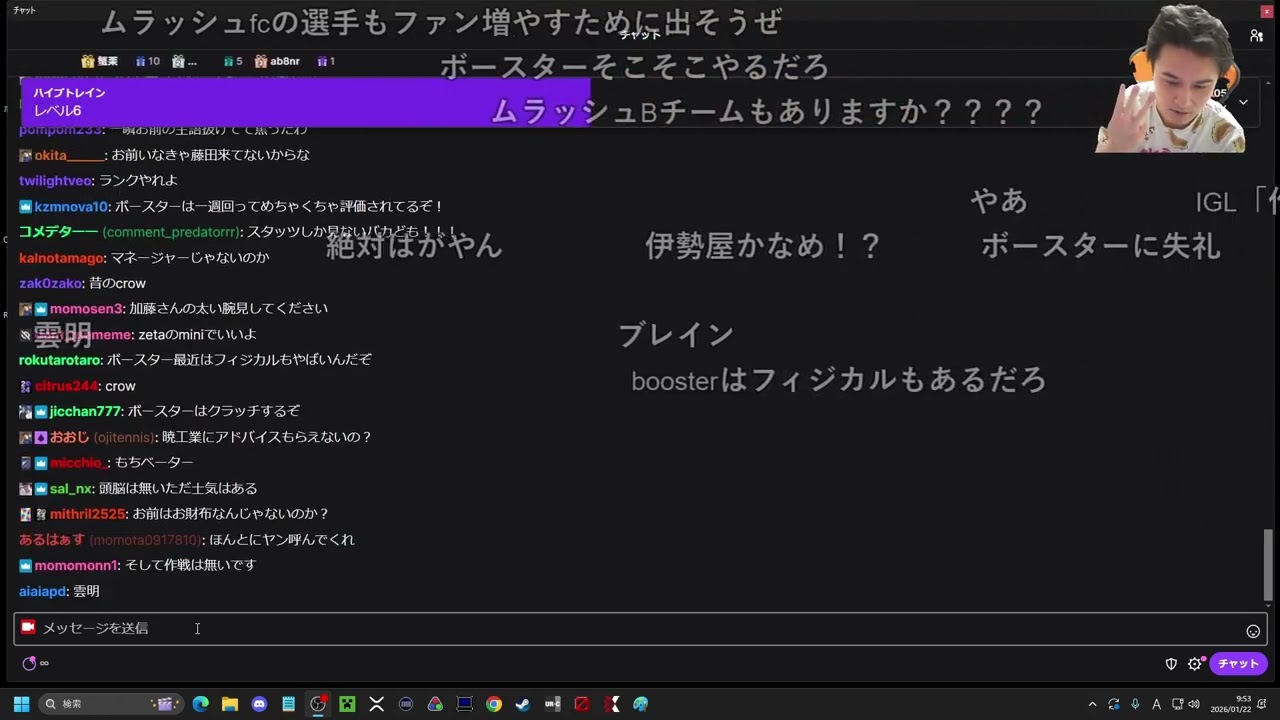Open Discord from the taskbar

259,704
